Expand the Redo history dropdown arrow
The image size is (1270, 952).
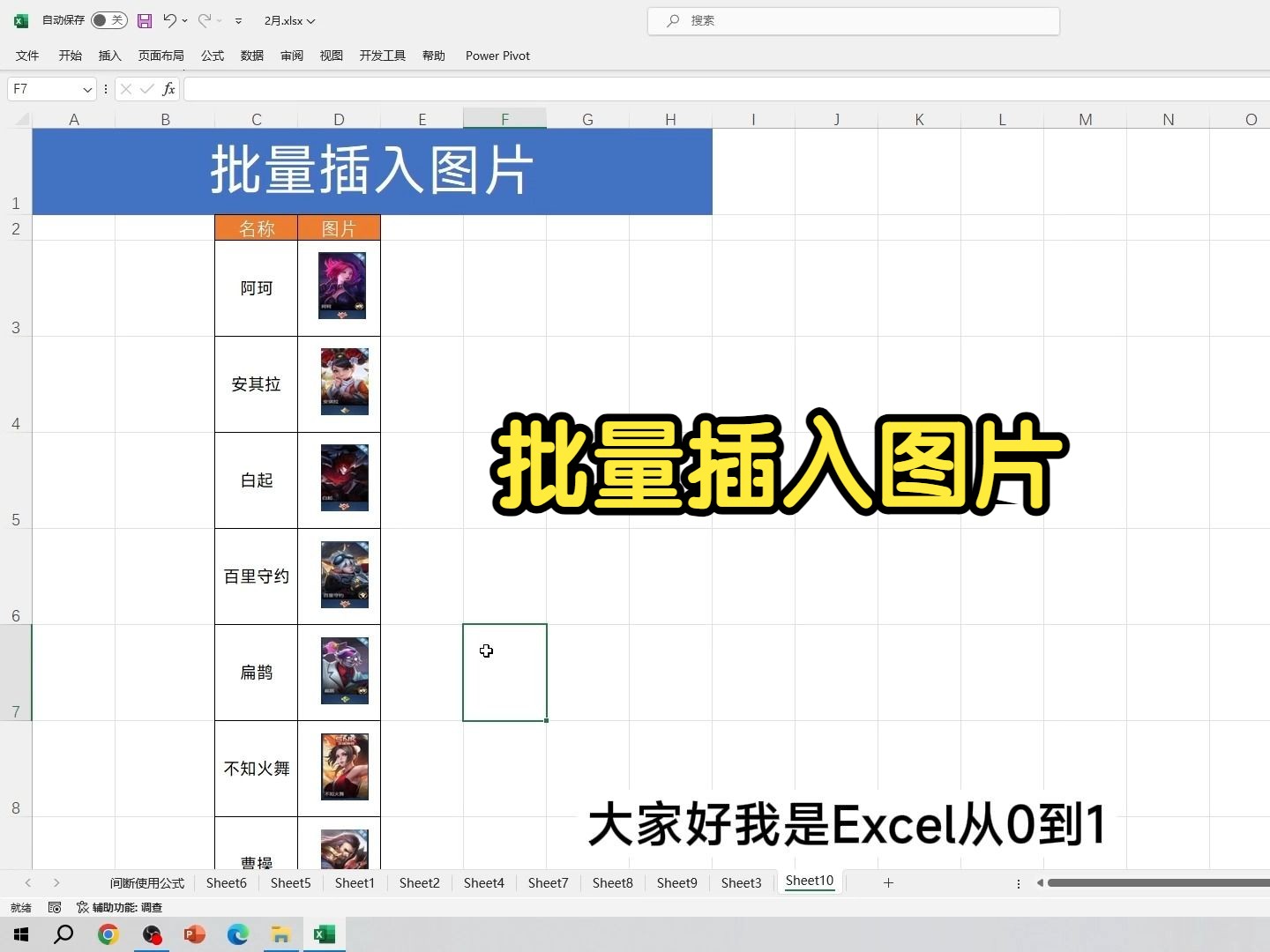tap(219, 20)
